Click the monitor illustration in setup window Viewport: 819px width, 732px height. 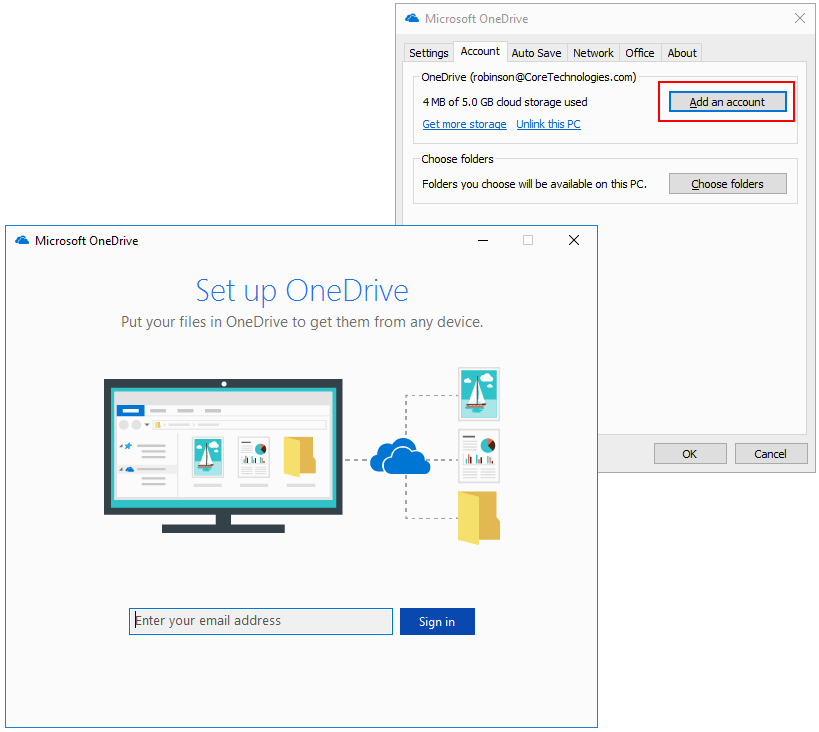pyautogui.click(x=223, y=456)
